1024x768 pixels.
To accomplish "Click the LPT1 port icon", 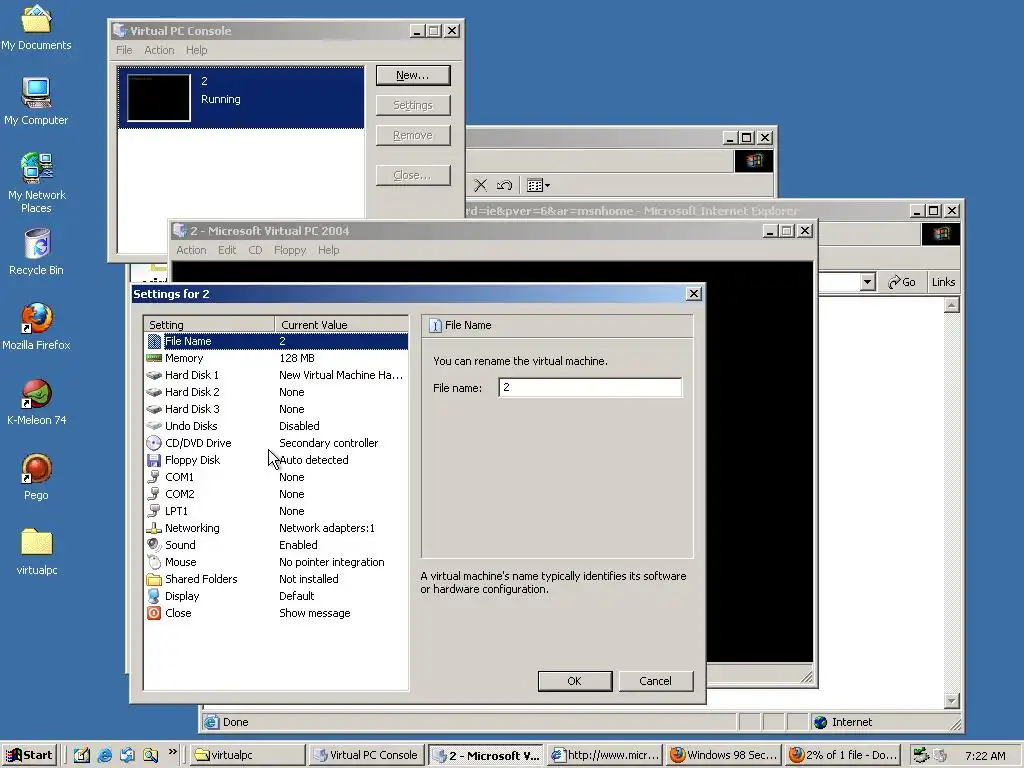I will 154,511.
